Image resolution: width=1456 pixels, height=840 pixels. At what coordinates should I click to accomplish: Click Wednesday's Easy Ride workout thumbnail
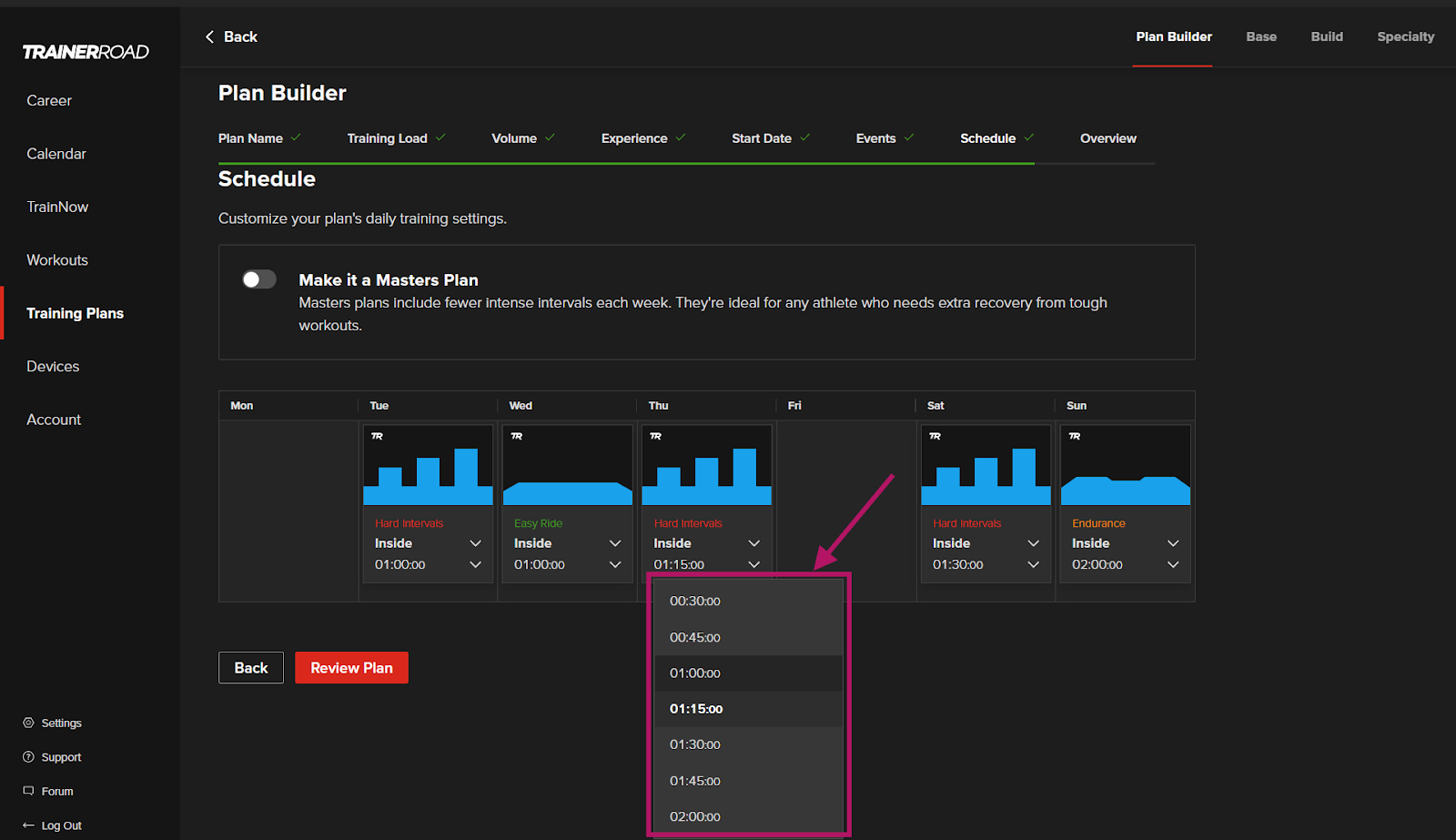click(567, 465)
